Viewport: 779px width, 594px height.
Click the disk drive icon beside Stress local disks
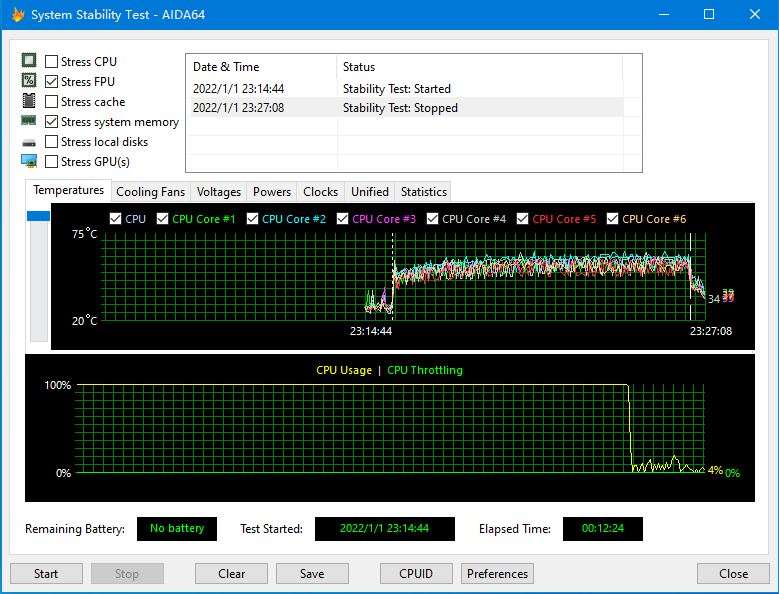tap(29, 142)
